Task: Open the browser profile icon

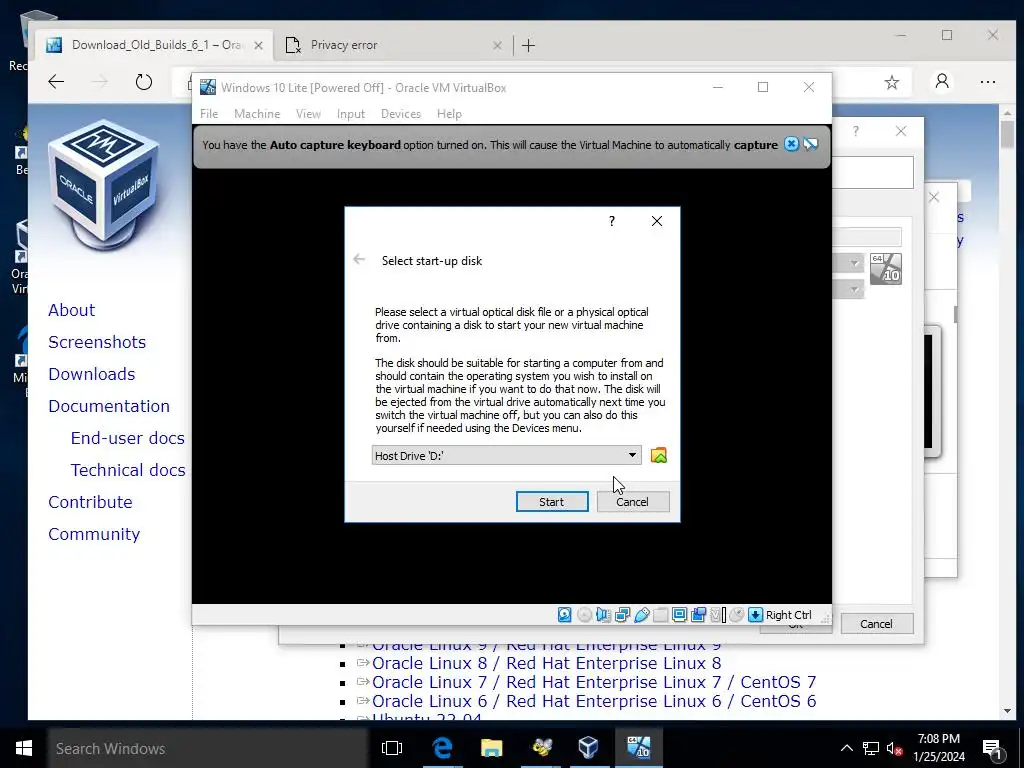Action: coord(942,82)
